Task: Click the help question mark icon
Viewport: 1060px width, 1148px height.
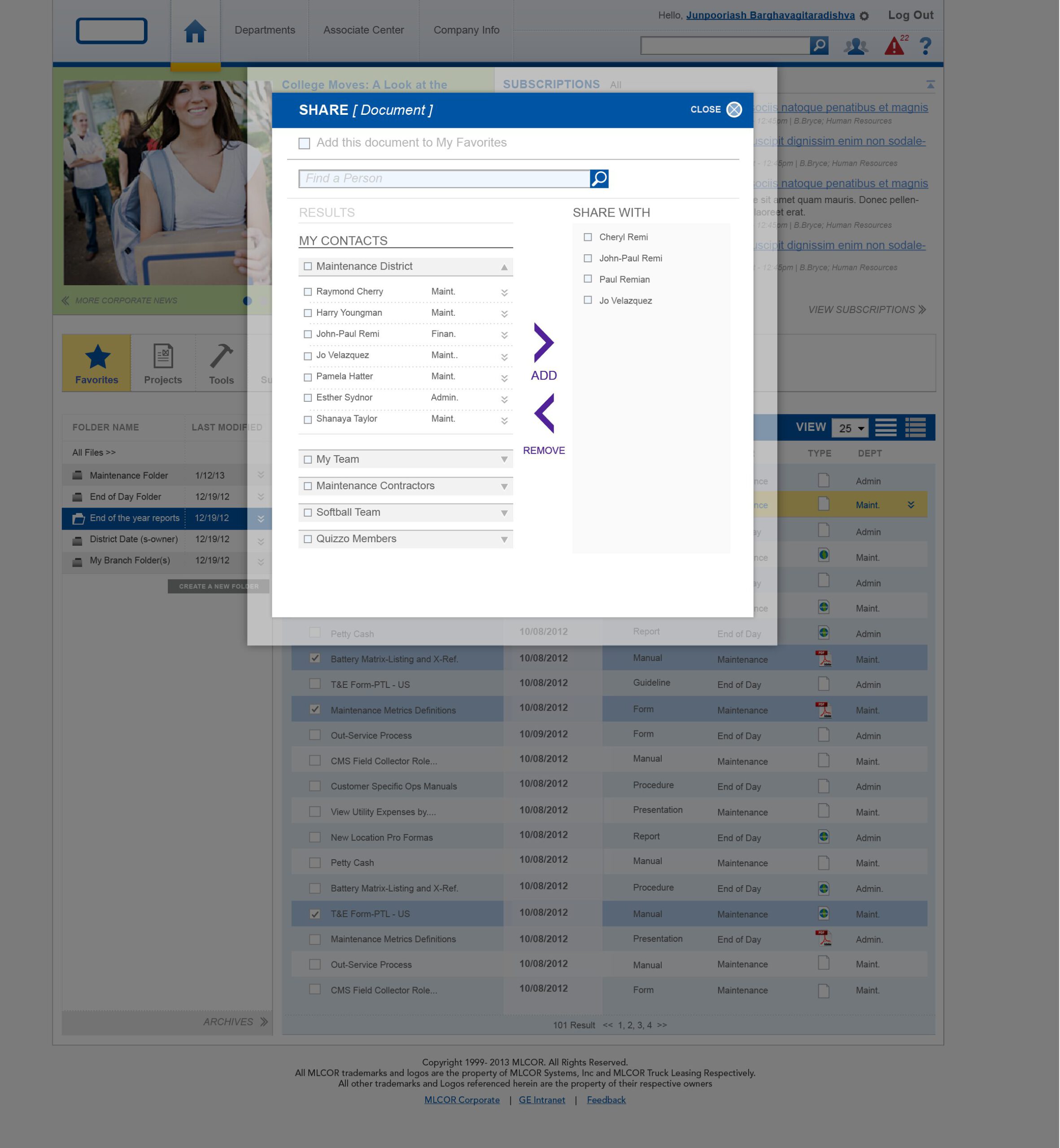Action: (925, 46)
